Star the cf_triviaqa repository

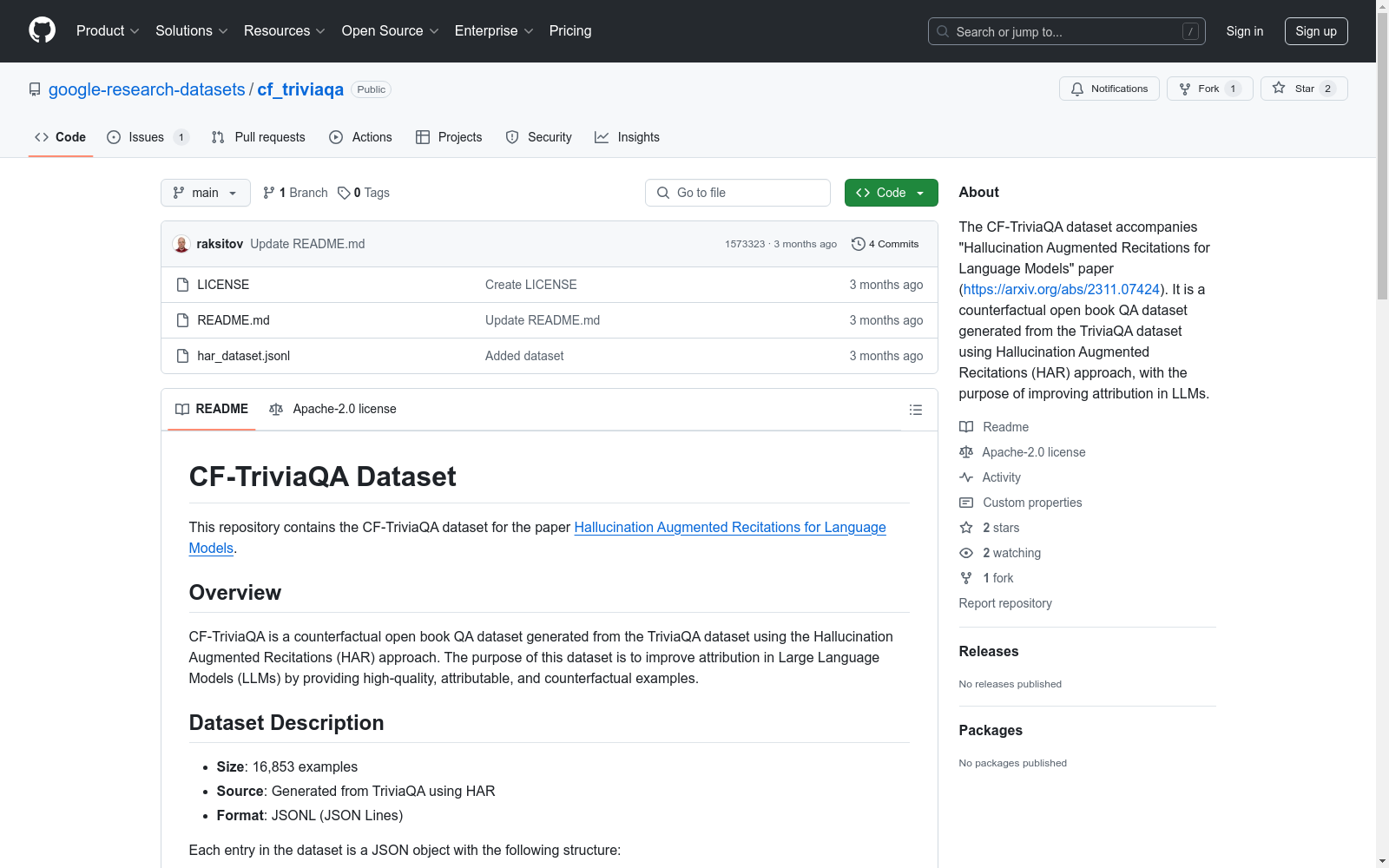point(1304,89)
